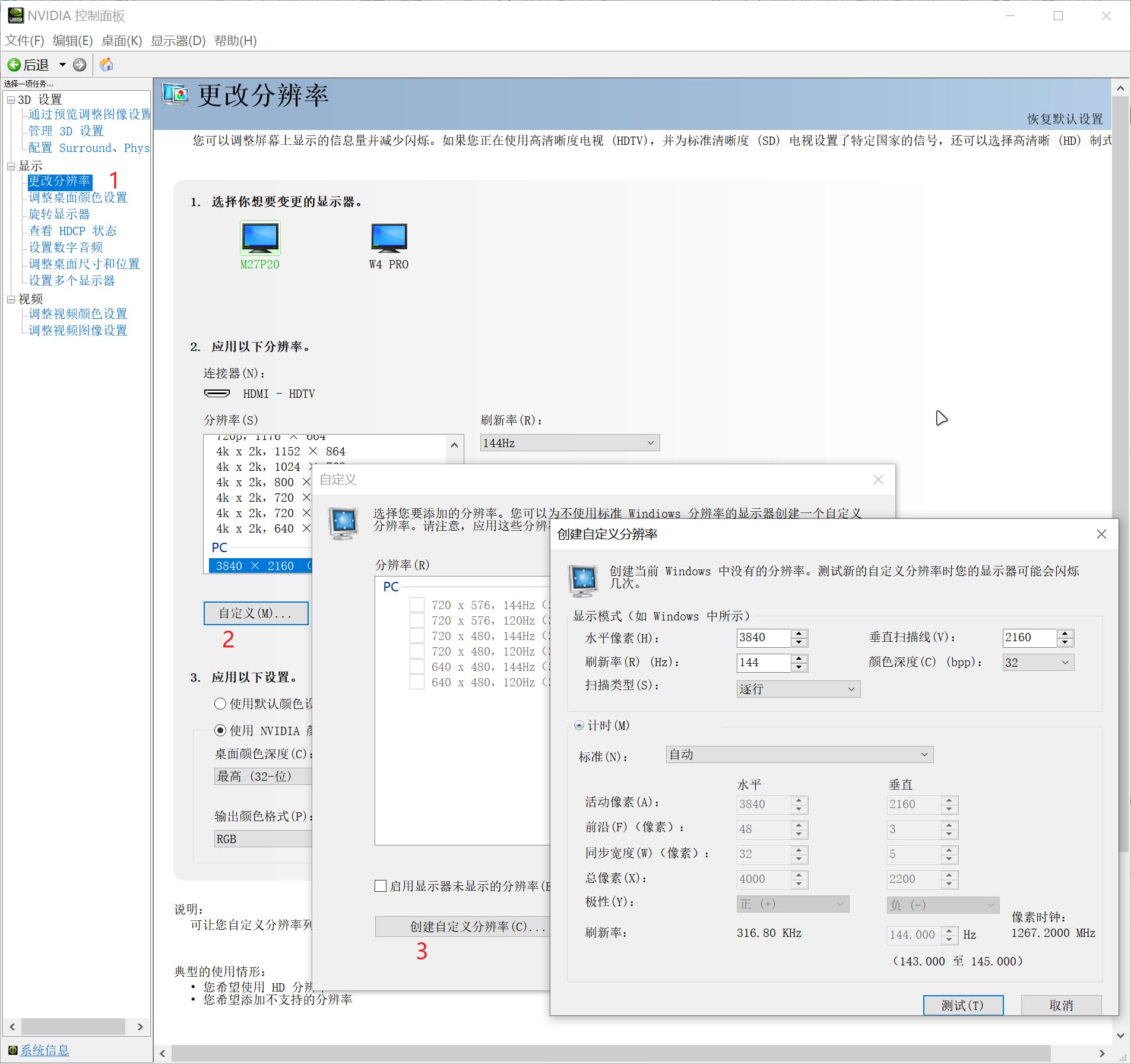This screenshot has height=1064, width=1131.
Task: Click the horizontal scrollbar under task tree
Action: tap(73, 1027)
